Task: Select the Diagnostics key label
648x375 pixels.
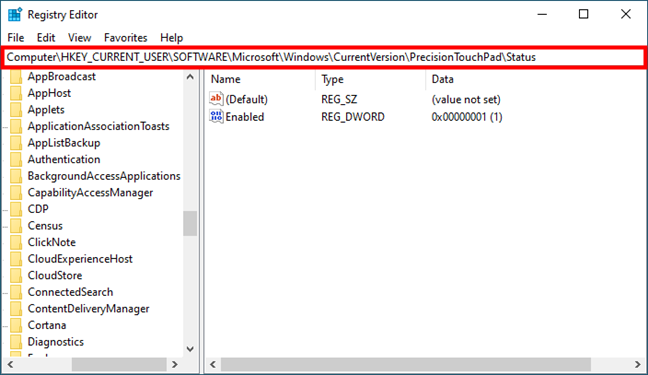Action: pyautogui.click(x=56, y=342)
